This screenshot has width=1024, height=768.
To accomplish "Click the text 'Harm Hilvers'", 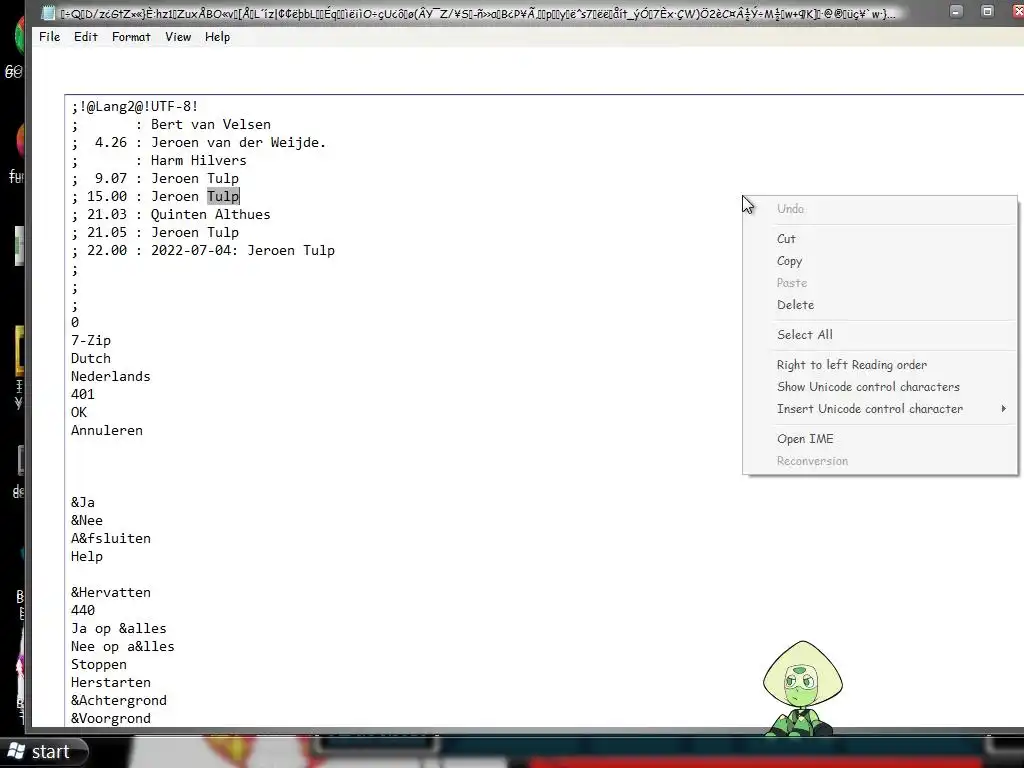I will click(199, 161).
